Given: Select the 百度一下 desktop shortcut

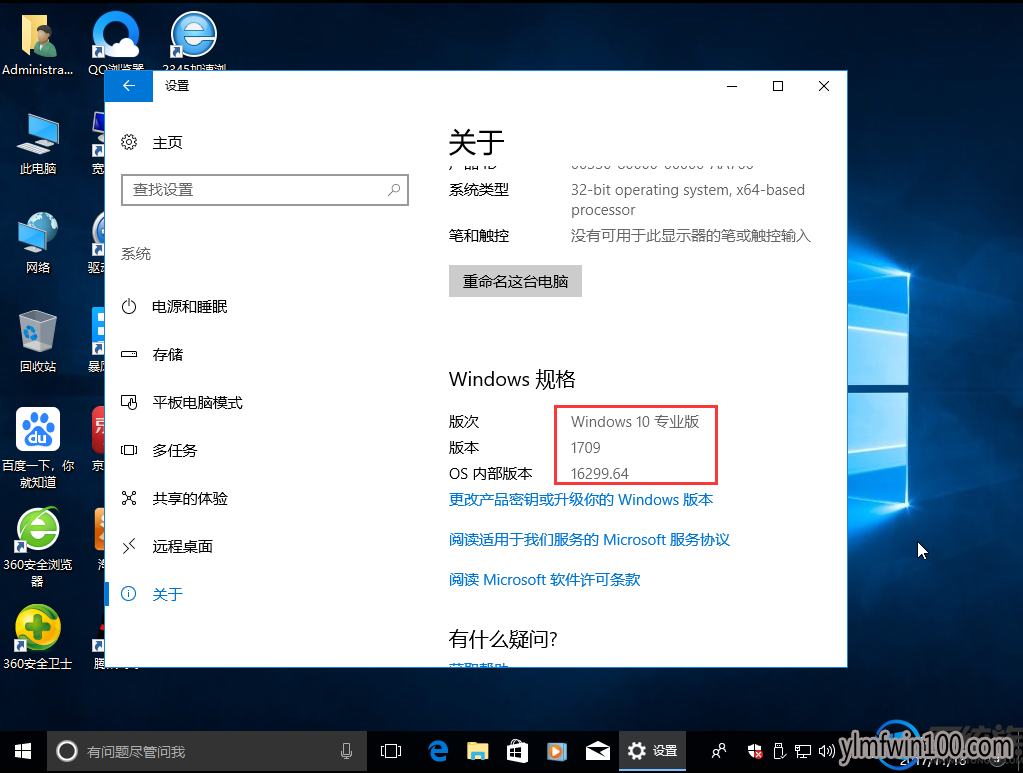Looking at the screenshot, I should [38, 448].
